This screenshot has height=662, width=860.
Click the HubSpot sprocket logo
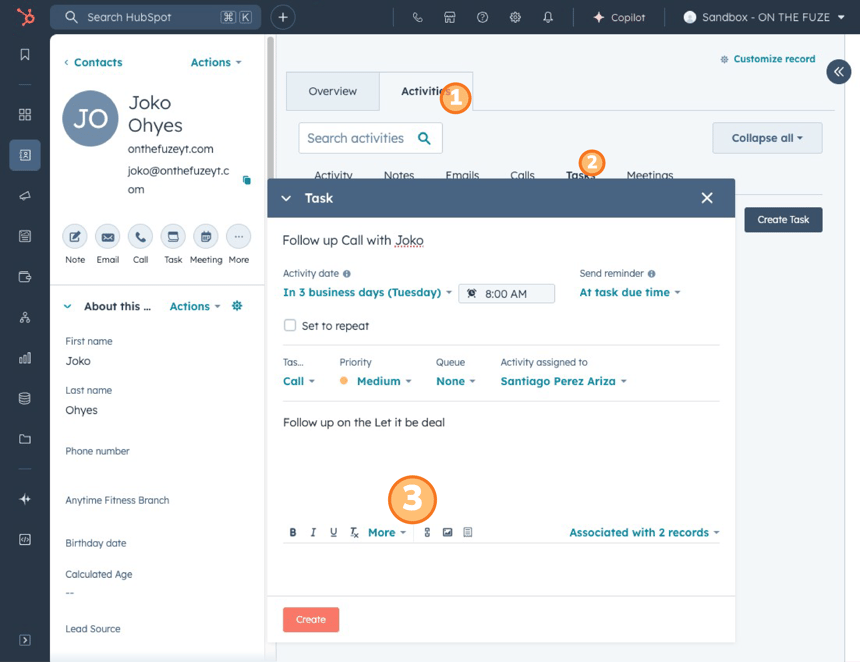[x=25, y=16]
